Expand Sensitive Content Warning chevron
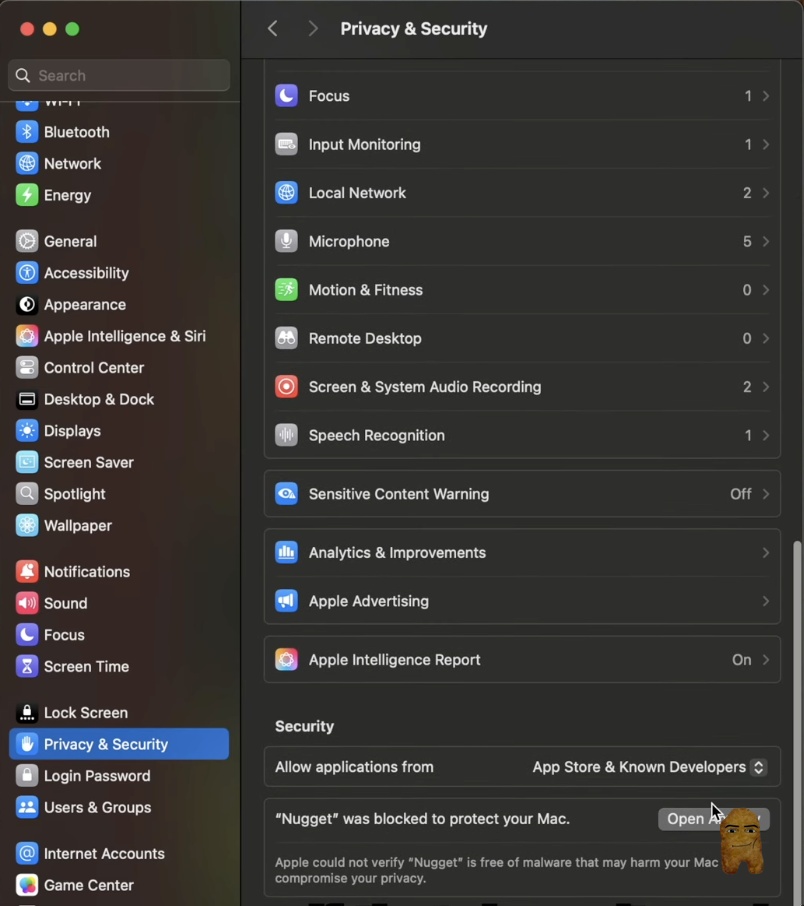 coord(765,494)
